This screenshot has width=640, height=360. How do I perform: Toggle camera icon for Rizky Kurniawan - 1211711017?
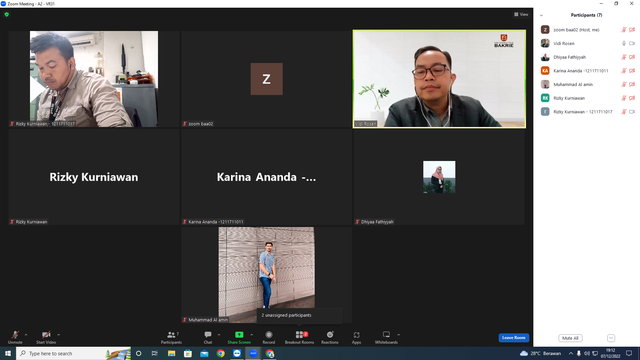[632, 111]
